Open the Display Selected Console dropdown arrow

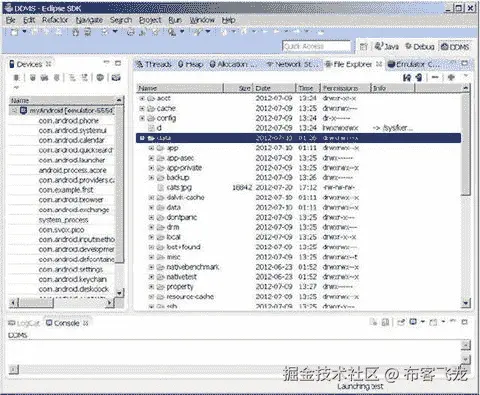point(423,322)
